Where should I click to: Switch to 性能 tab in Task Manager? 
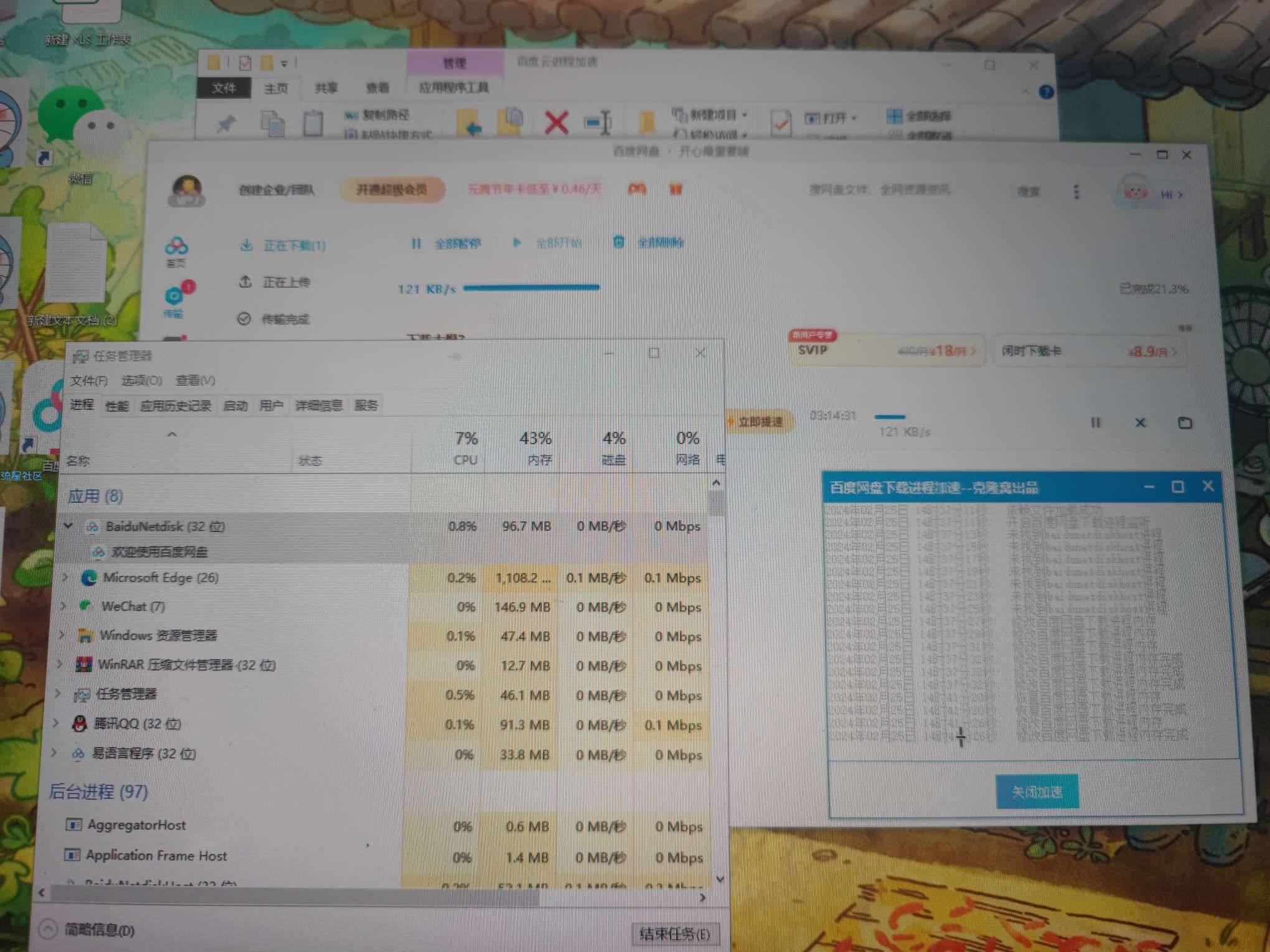117,406
